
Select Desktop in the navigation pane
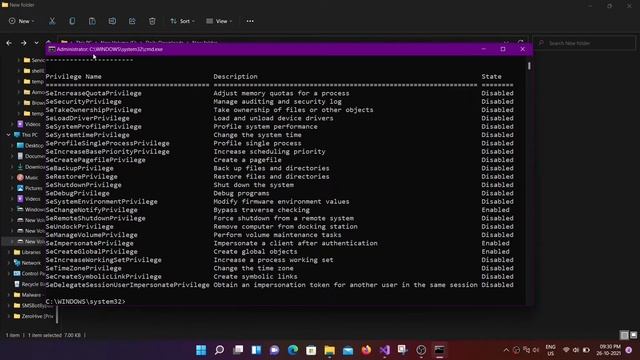[30, 145]
